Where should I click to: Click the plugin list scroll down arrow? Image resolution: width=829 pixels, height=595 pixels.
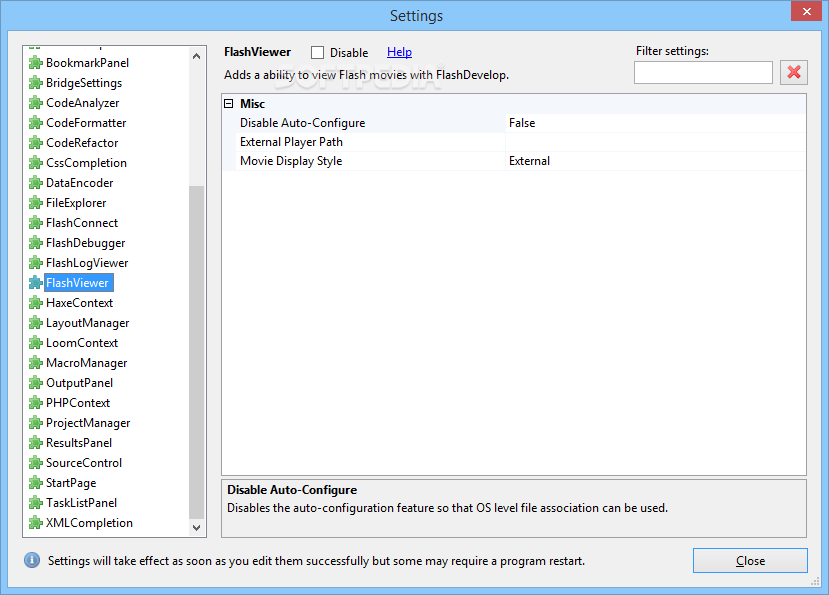[197, 527]
